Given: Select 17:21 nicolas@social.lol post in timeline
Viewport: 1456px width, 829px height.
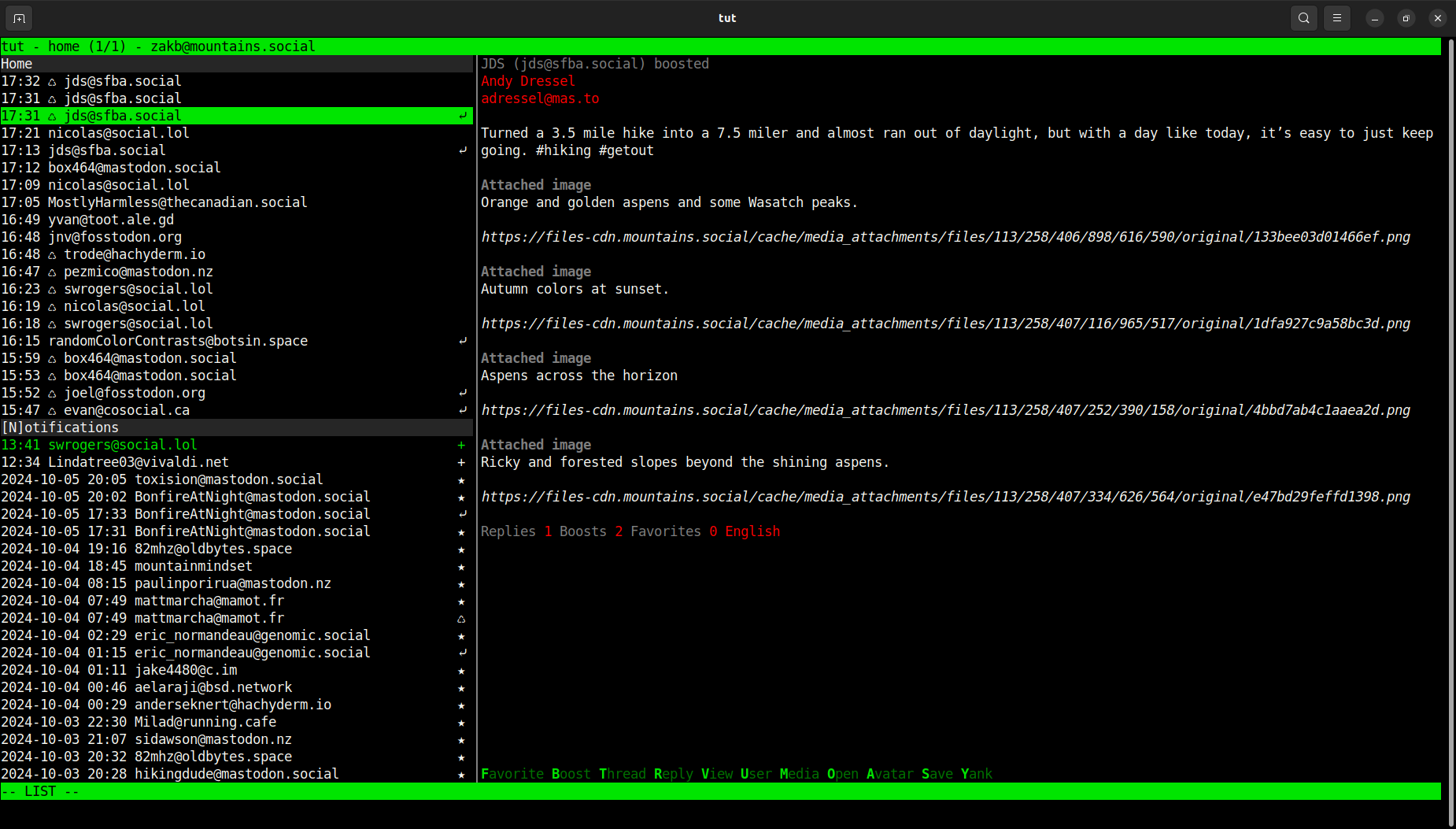Looking at the screenshot, I should point(118,133).
